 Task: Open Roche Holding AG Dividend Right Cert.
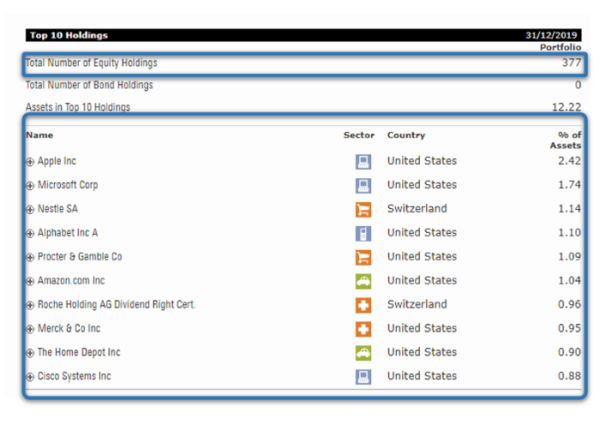[x=116, y=305]
